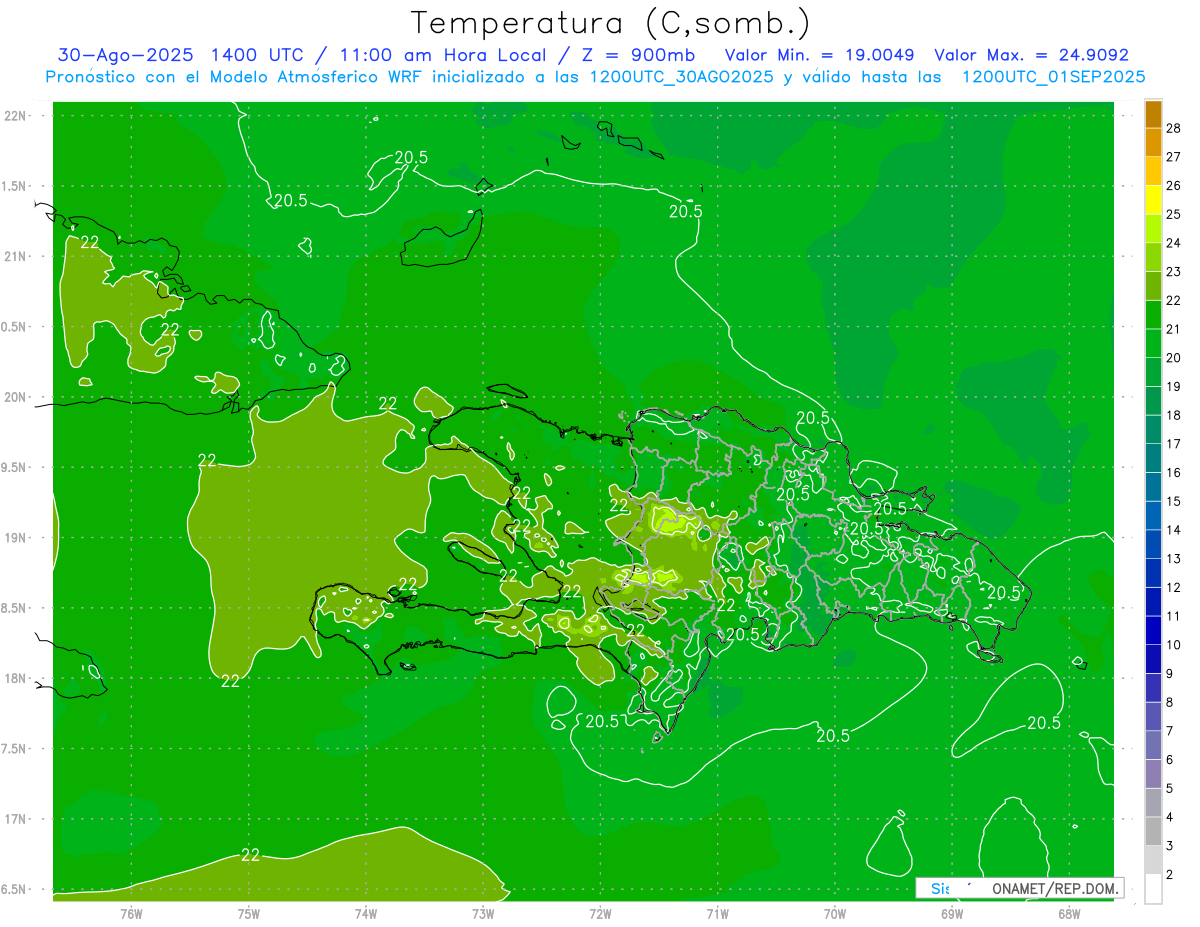The image size is (1200, 927).
Task: Click the '72W' longitude axis label
Action: tap(601, 914)
